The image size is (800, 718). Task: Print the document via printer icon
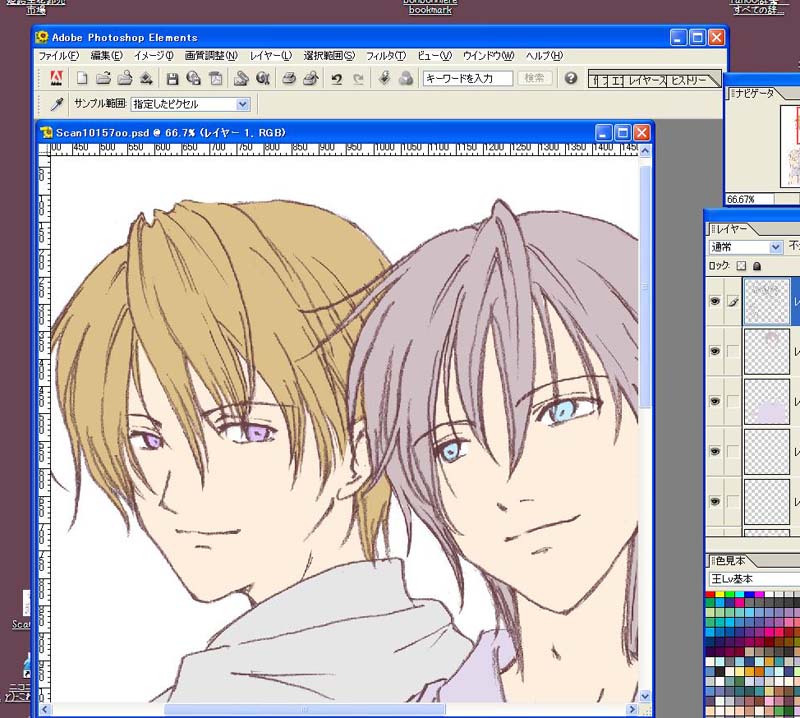pos(289,79)
